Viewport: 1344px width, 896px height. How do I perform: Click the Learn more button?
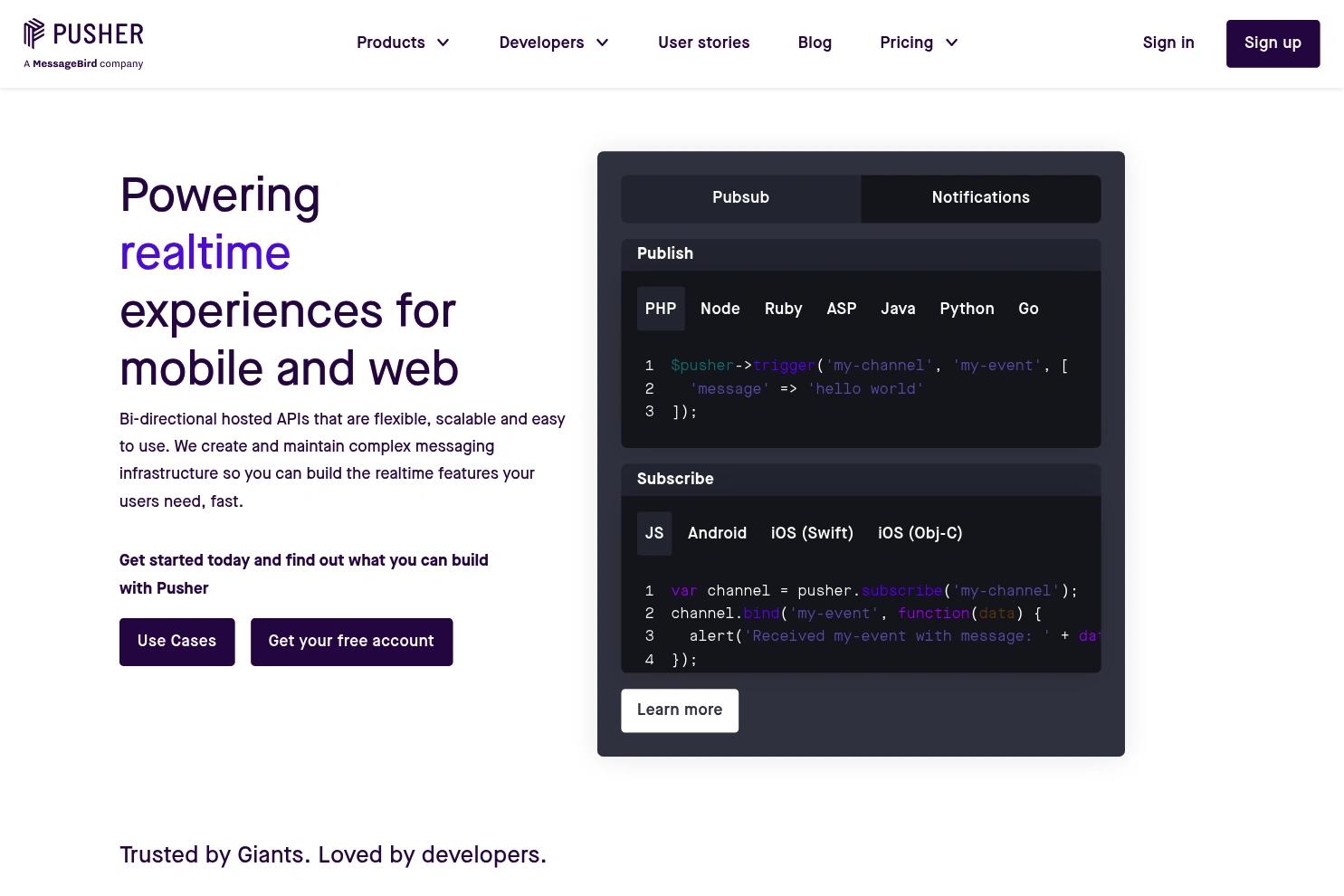[x=680, y=710]
